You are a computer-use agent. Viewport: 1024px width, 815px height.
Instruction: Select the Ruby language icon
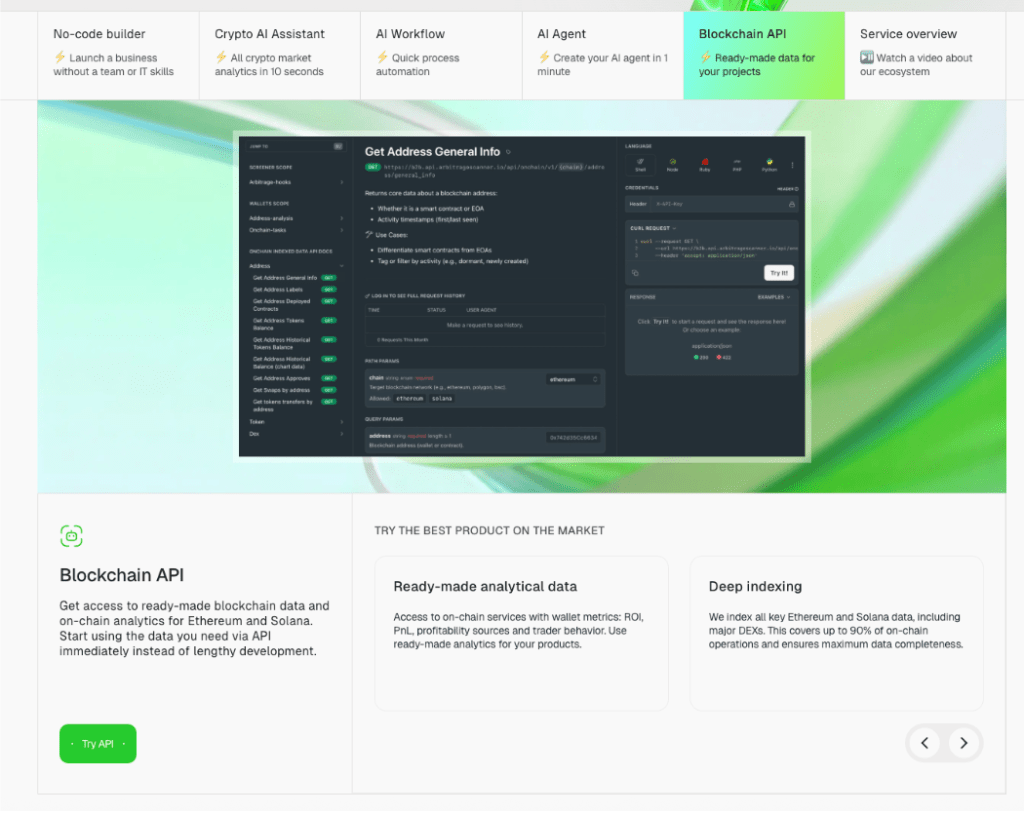[x=705, y=162]
